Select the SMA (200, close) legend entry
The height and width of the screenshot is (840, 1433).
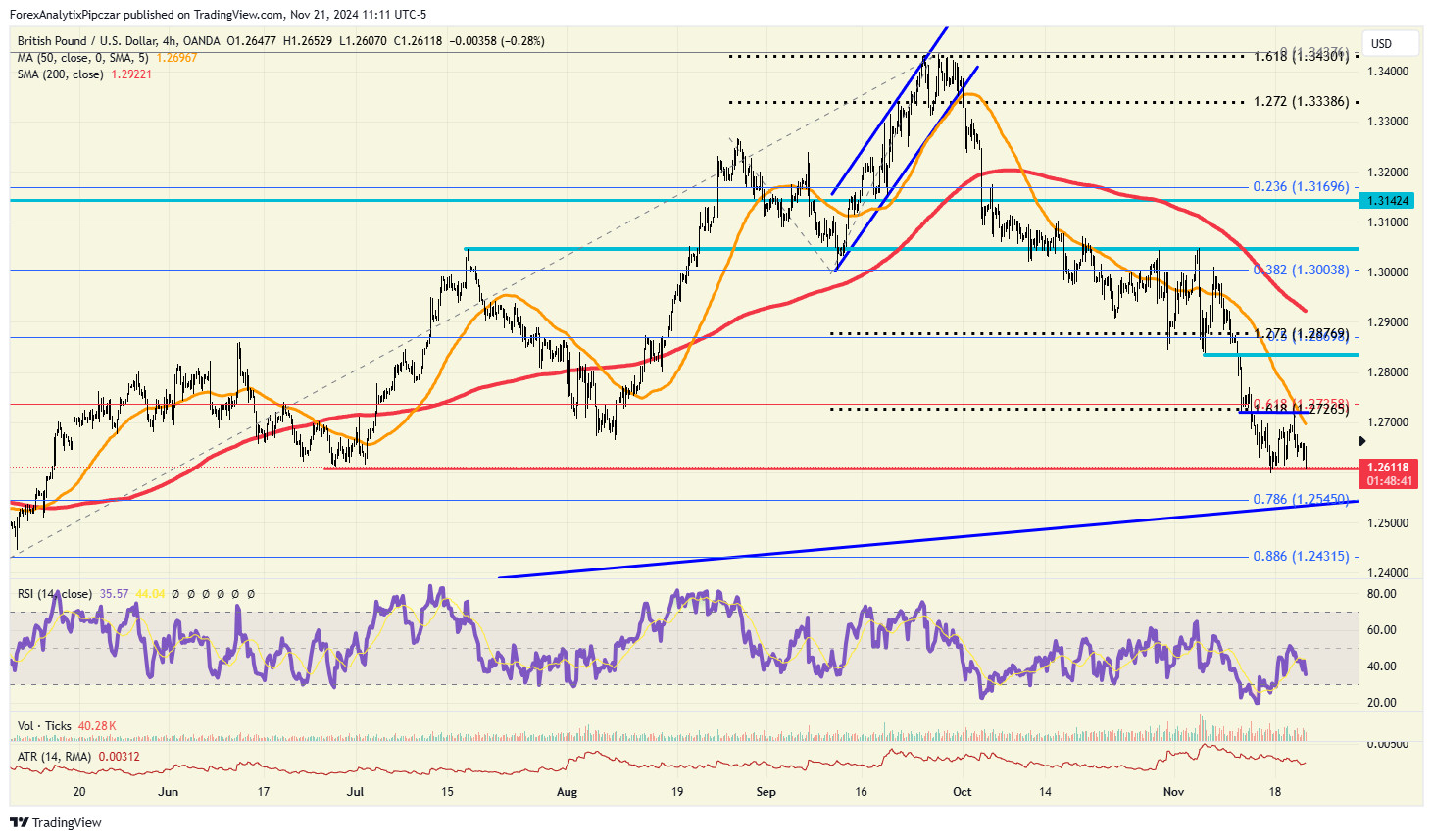point(61,74)
